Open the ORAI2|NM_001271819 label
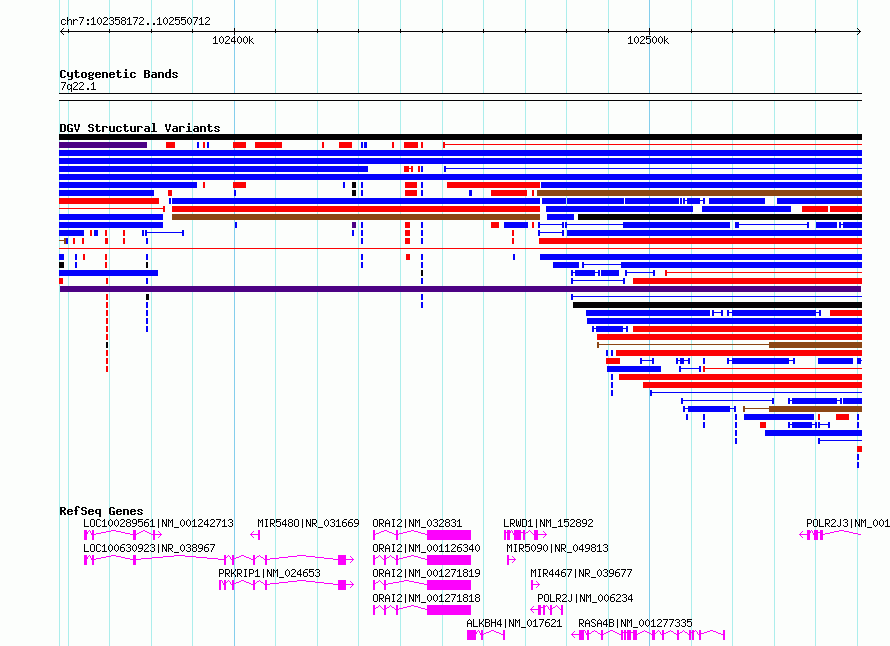Viewport: 890px width, 646px height. [426, 573]
